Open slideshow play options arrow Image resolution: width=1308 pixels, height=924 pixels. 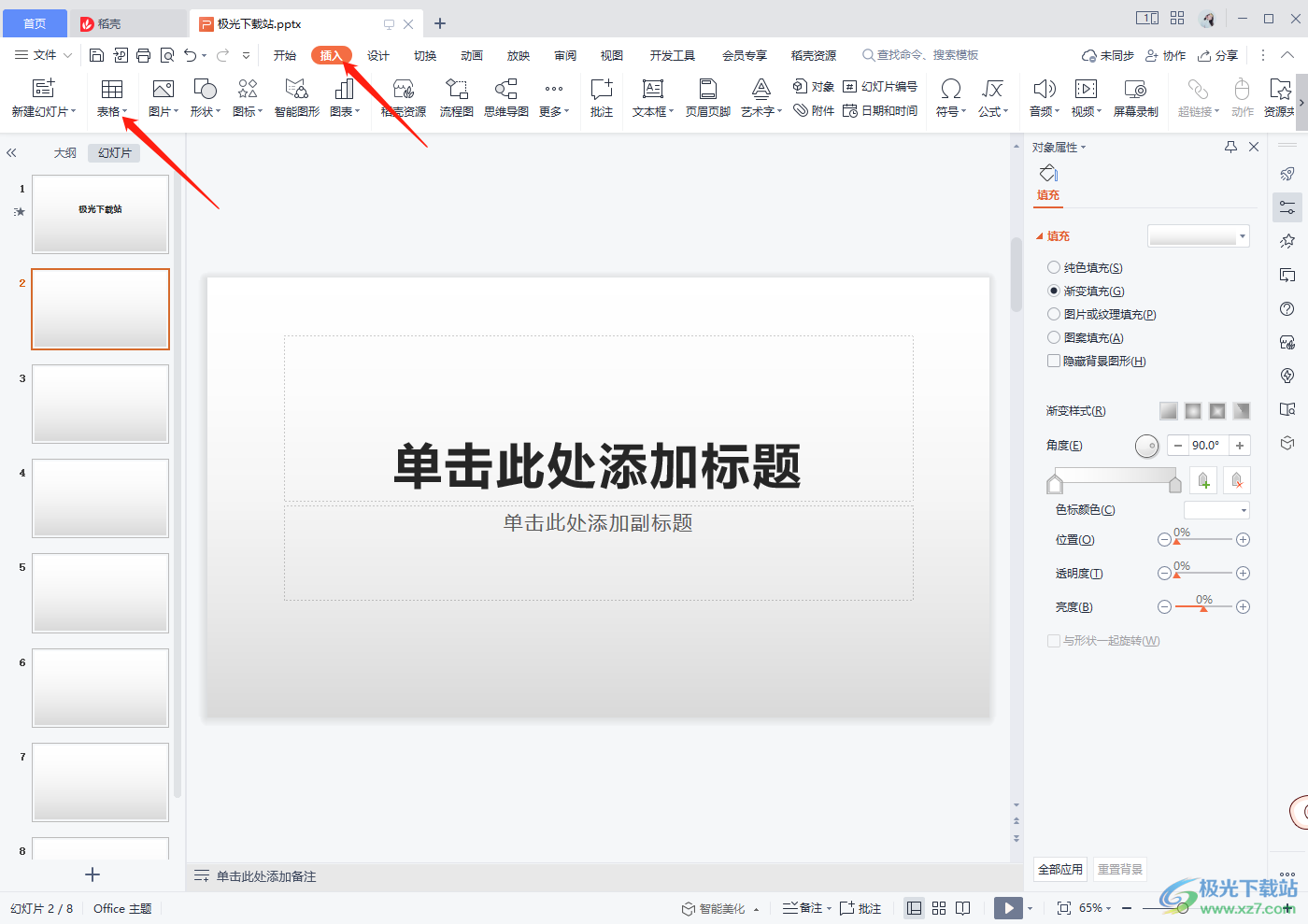coord(1031,908)
